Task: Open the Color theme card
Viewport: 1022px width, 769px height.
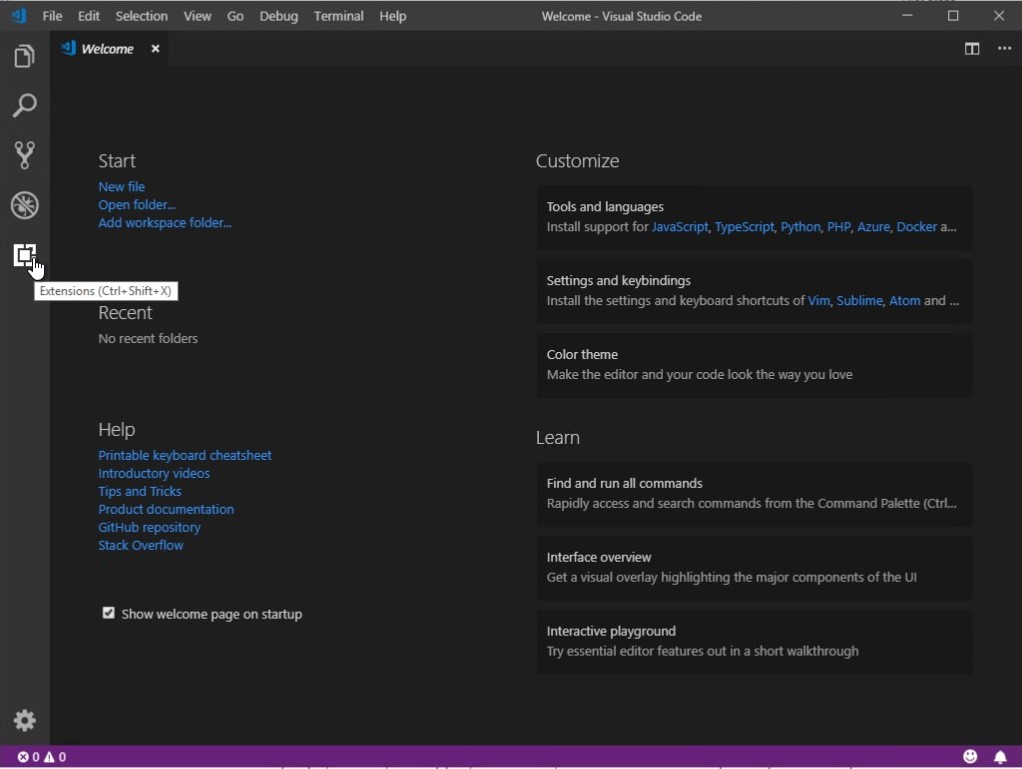Action: point(754,365)
